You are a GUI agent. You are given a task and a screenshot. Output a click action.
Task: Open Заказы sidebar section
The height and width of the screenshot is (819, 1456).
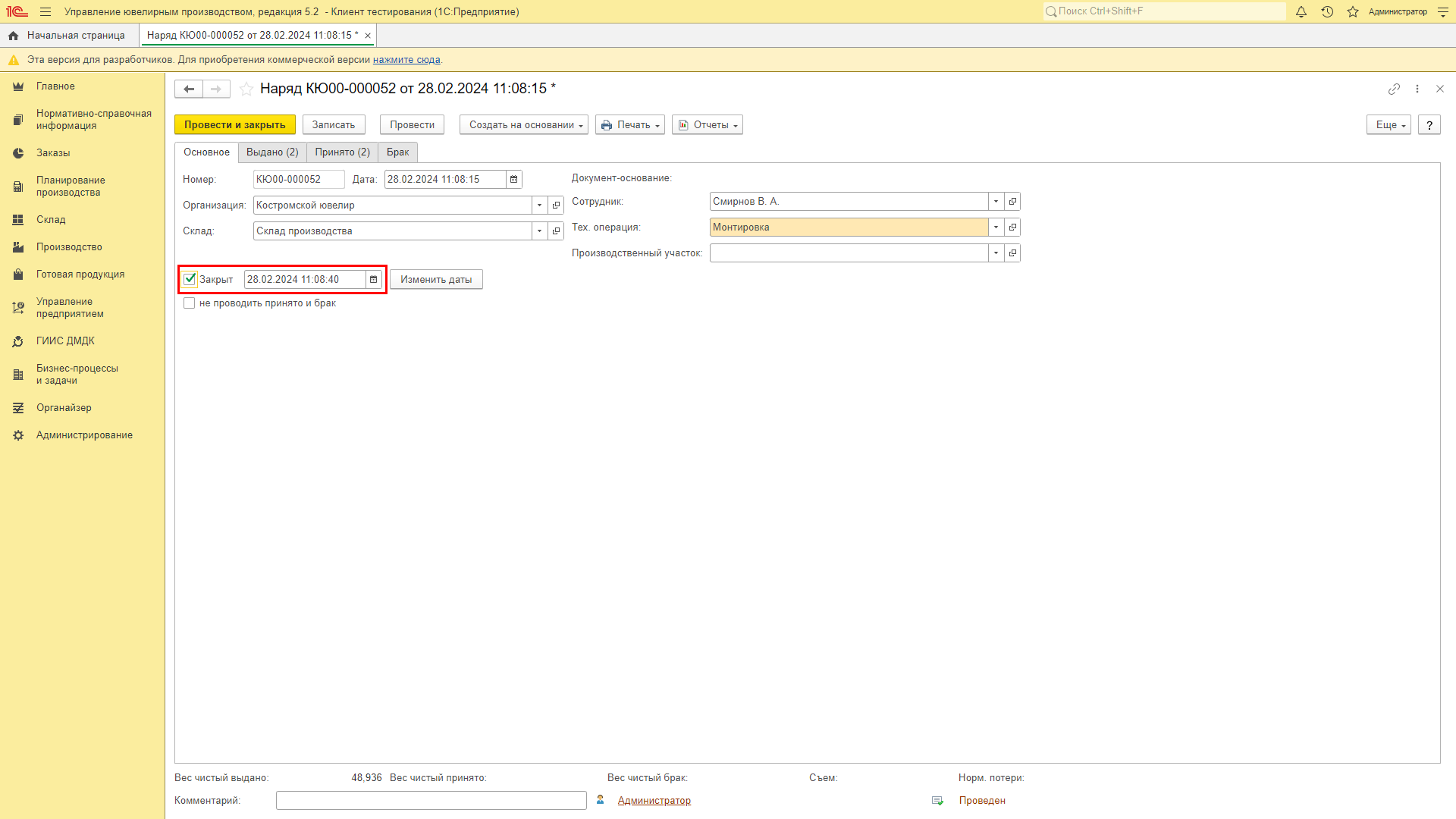point(53,153)
